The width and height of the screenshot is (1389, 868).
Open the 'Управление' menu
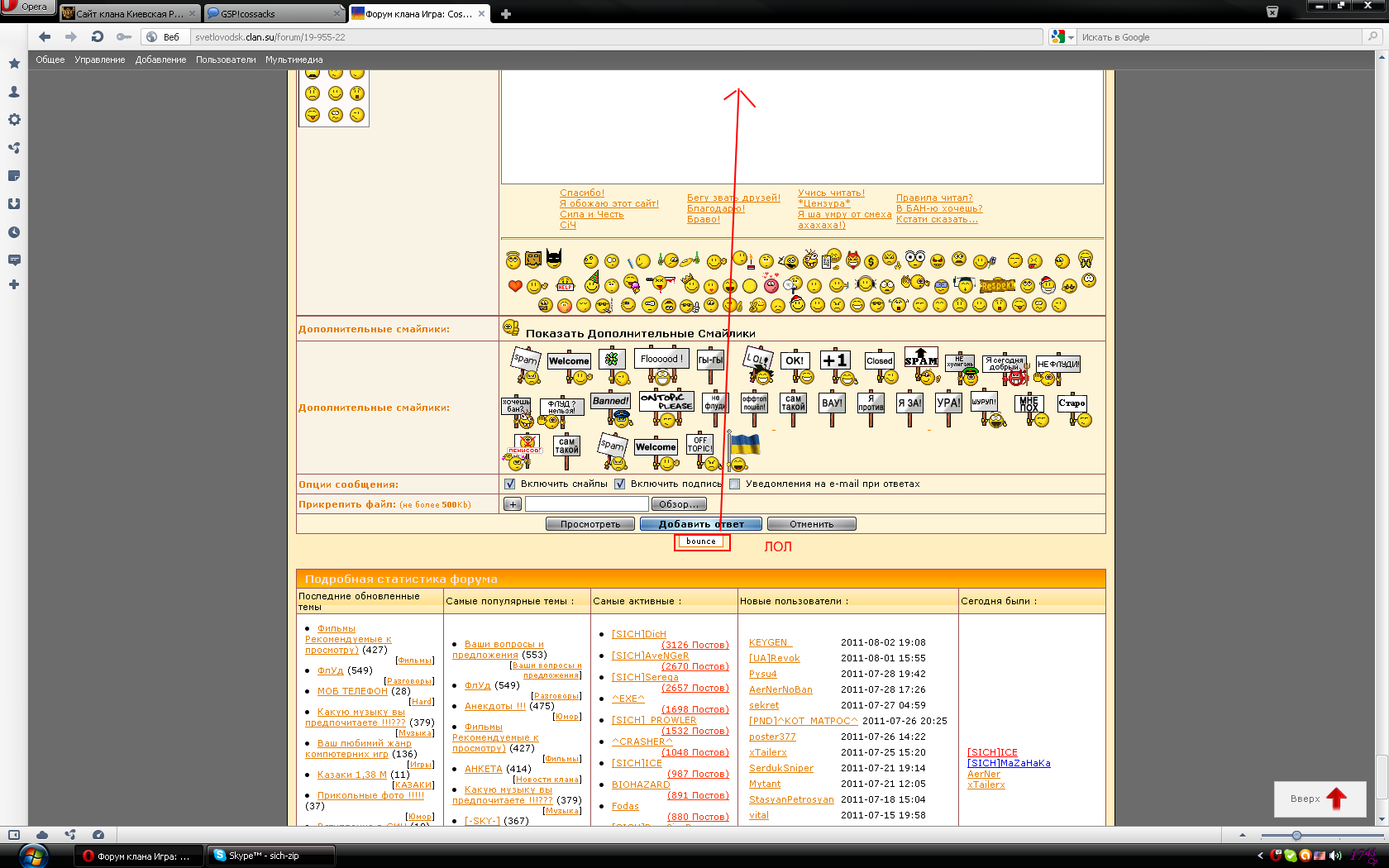coord(100,60)
